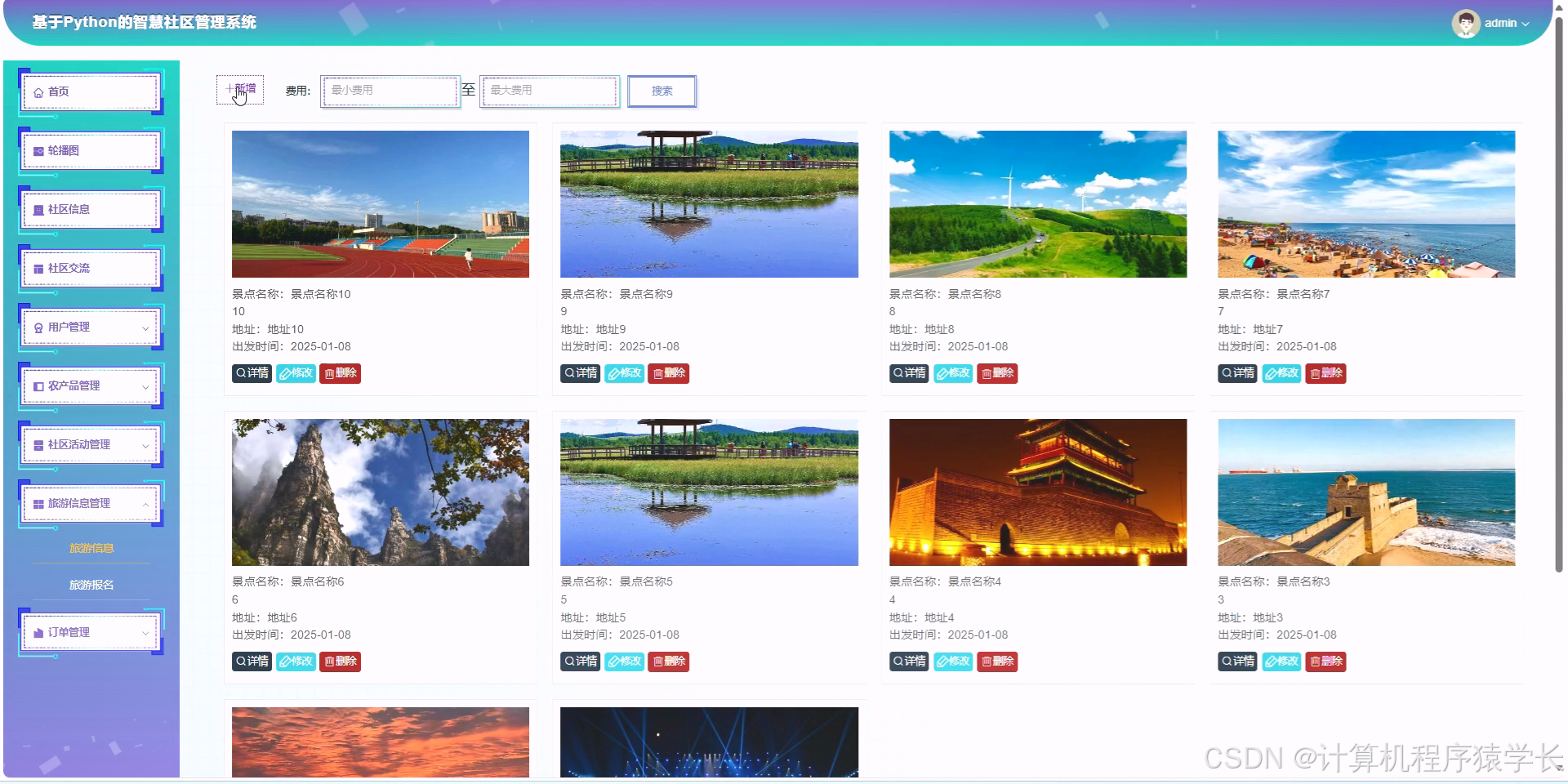
Task: View 详情 for 景点名称5
Action: (580, 661)
